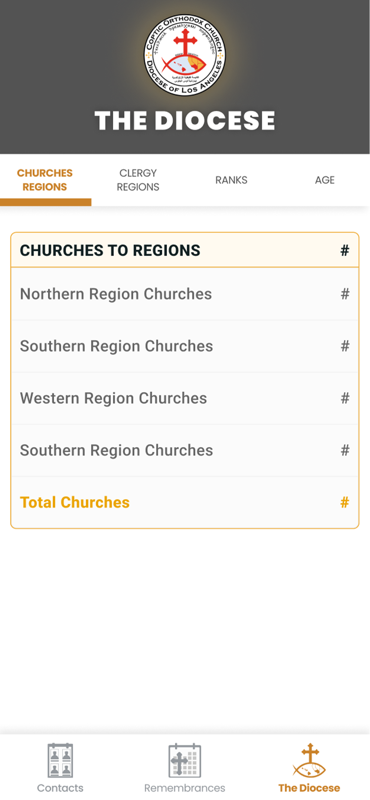Screen dimensions: 370x800
Task: Select the Southern Region Churches row above Total Churches
Action: click(185, 450)
